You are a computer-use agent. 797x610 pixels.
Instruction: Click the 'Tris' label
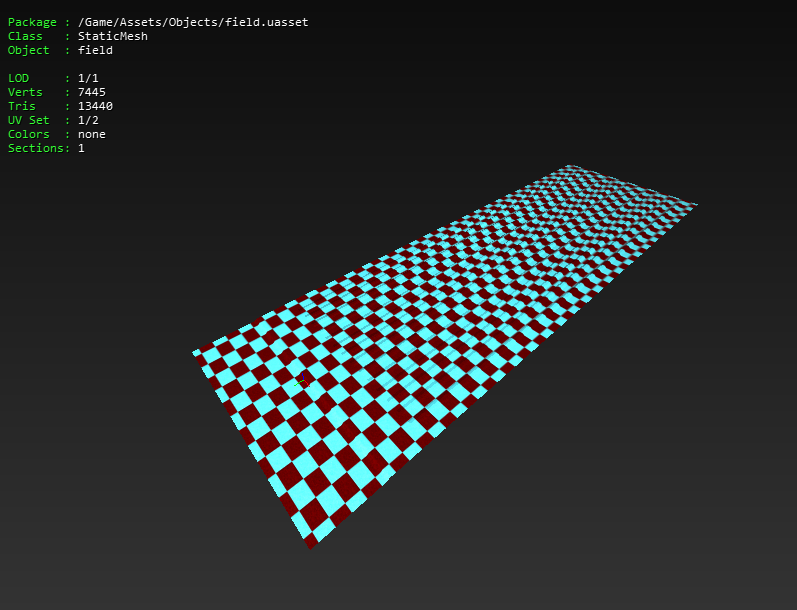pos(21,106)
